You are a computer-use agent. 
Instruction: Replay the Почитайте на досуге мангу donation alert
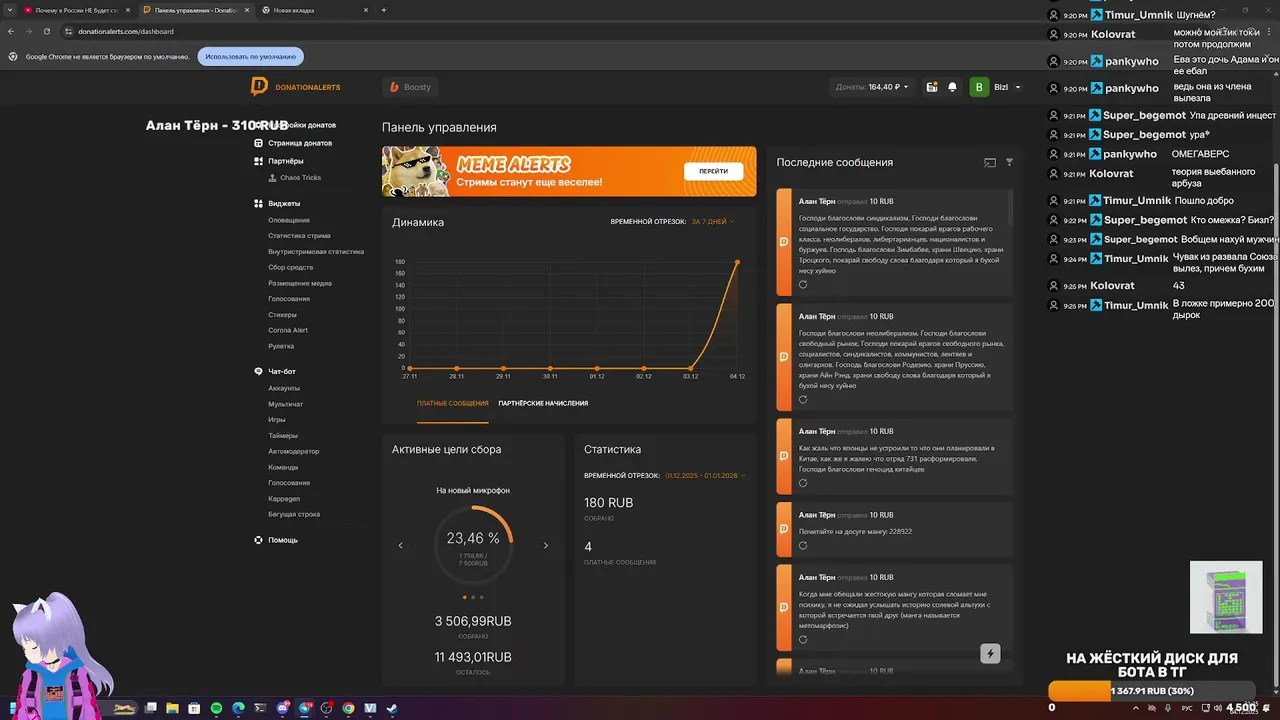[803, 546]
